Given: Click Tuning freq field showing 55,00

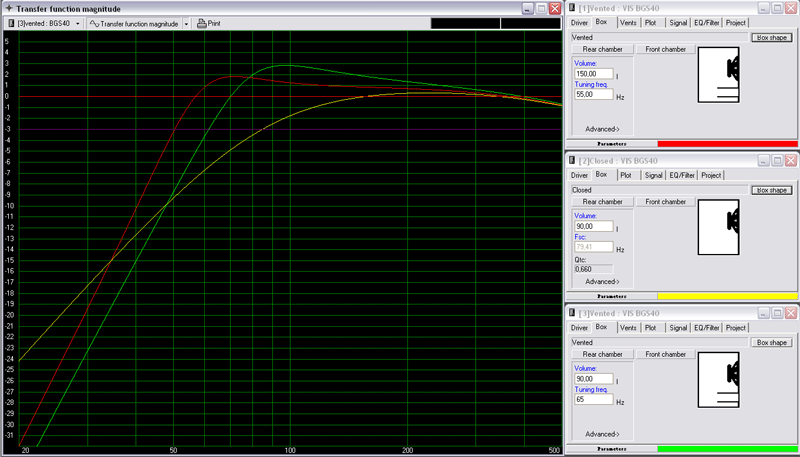Looking at the screenshot, I should coord(593,94).
